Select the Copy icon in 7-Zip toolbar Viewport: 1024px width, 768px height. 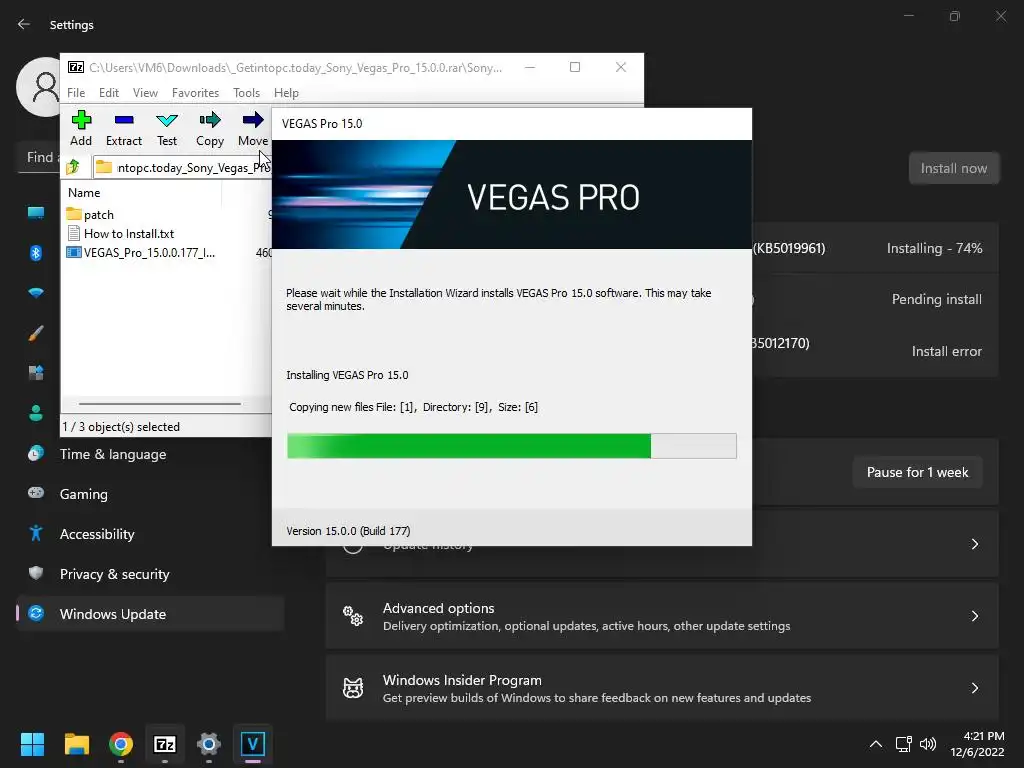210,129
